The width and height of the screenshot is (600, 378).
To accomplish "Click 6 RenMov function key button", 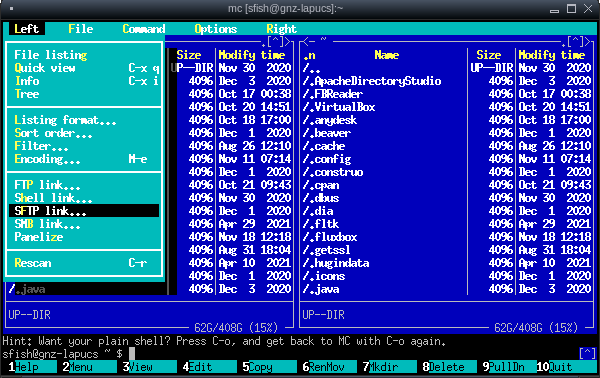I will 329,367.
